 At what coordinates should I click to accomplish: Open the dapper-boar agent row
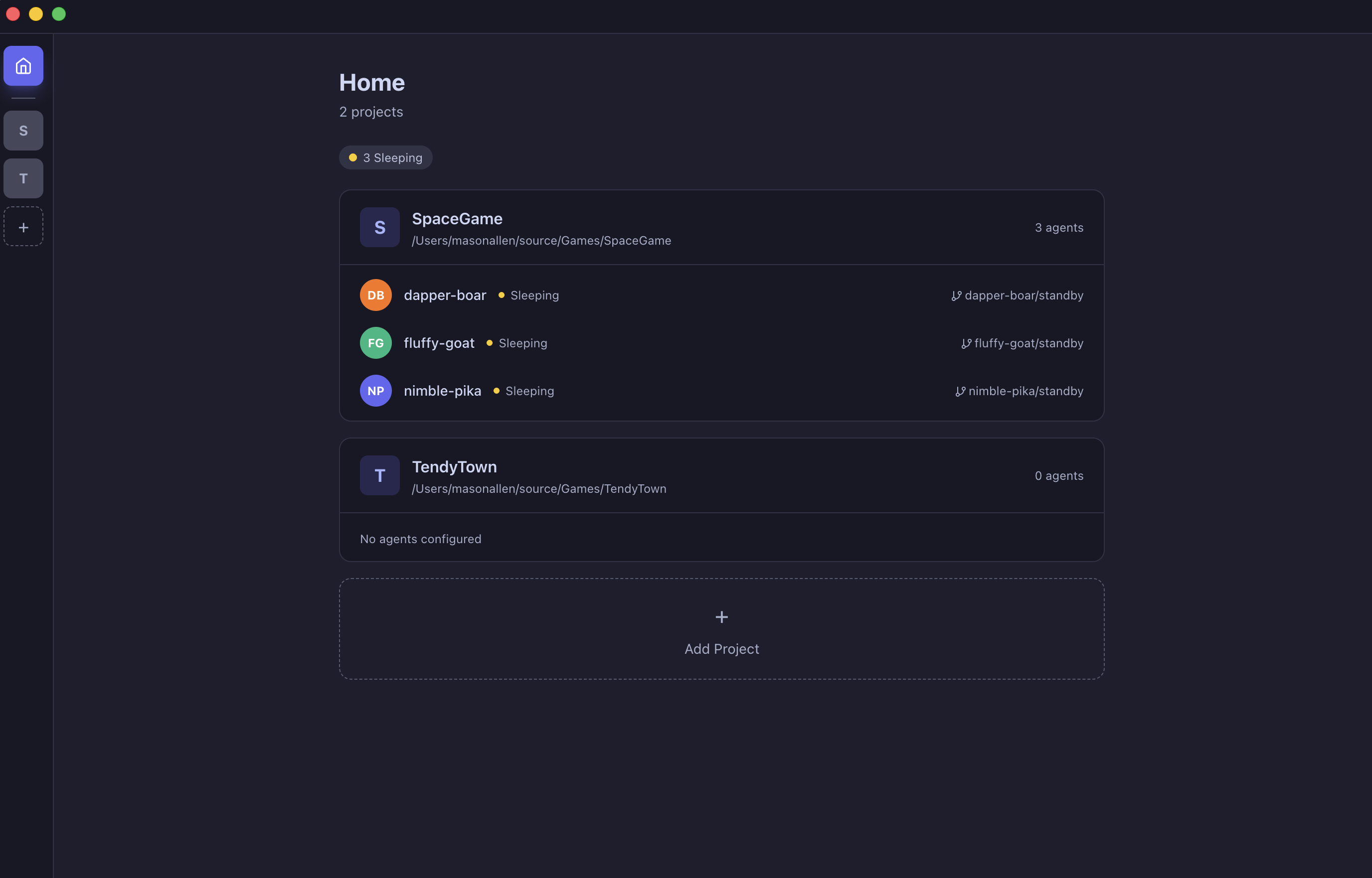point(445,295)
